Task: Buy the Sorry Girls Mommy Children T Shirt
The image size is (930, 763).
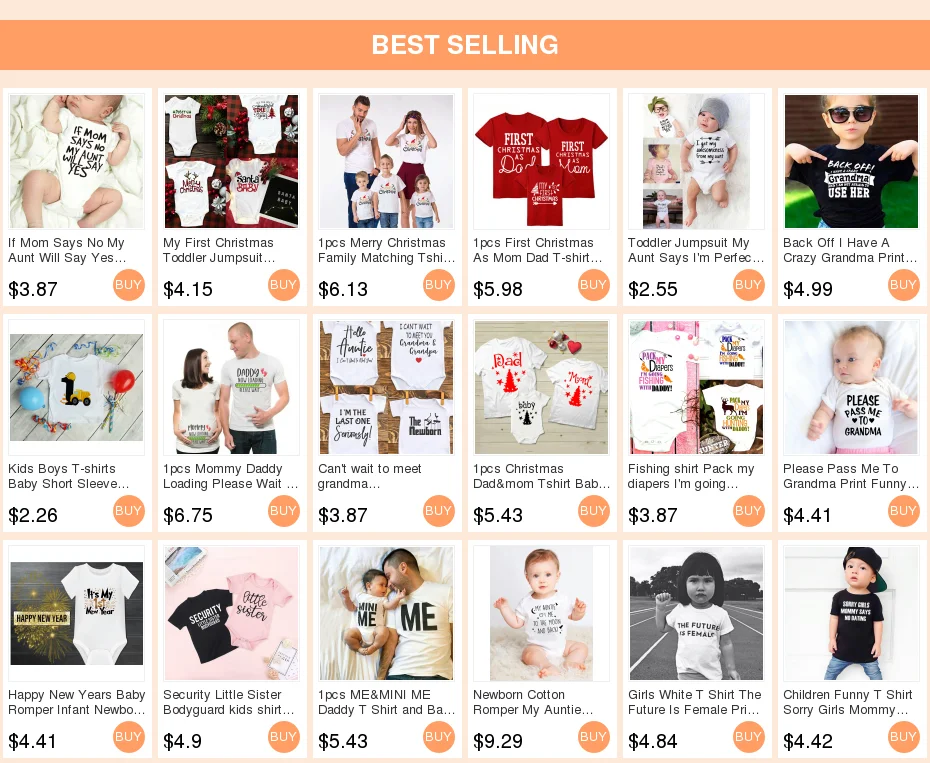Action: pos(904,737)
